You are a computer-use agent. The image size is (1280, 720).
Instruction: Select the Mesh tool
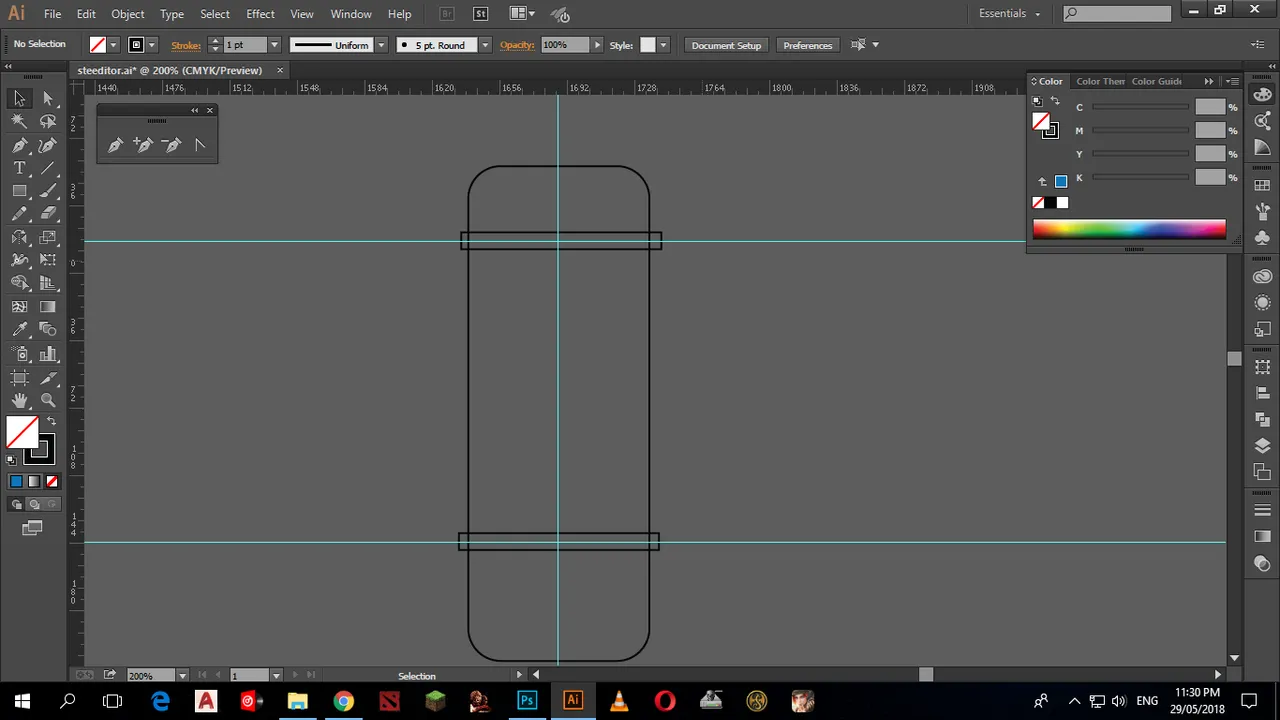(x=19, y=307)
